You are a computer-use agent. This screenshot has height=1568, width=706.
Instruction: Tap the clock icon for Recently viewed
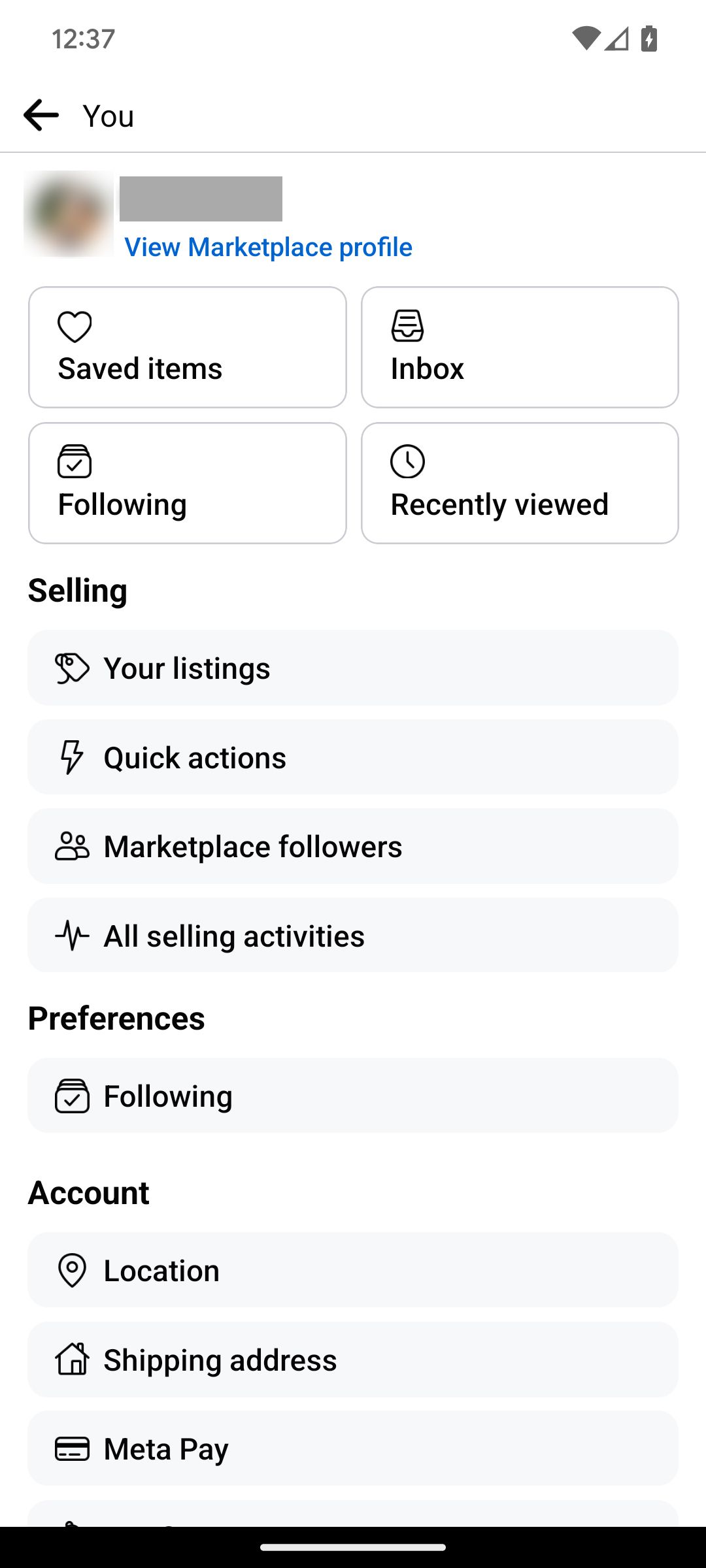407,462
